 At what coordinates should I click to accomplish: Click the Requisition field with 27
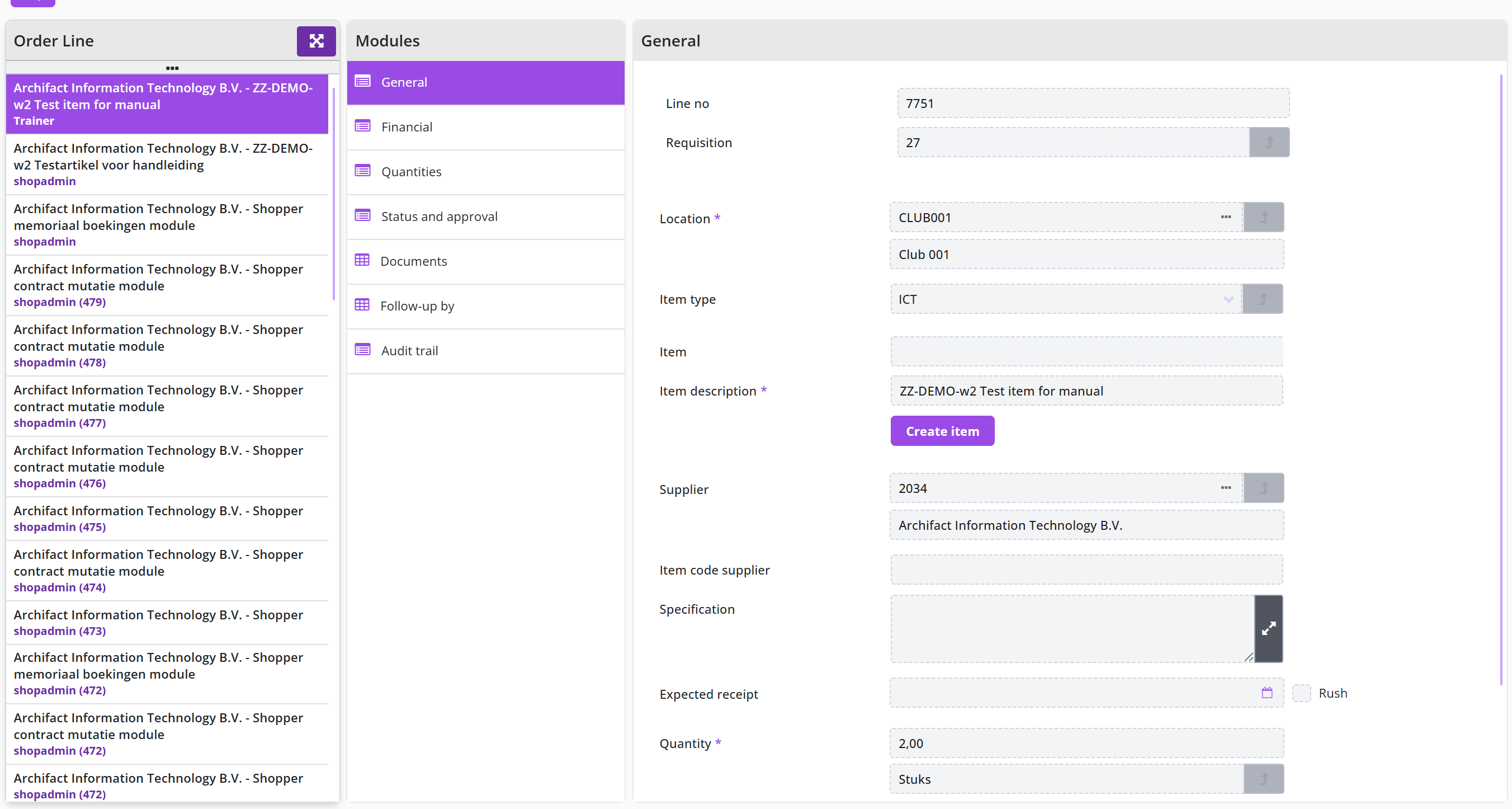tap(1073, 143)
